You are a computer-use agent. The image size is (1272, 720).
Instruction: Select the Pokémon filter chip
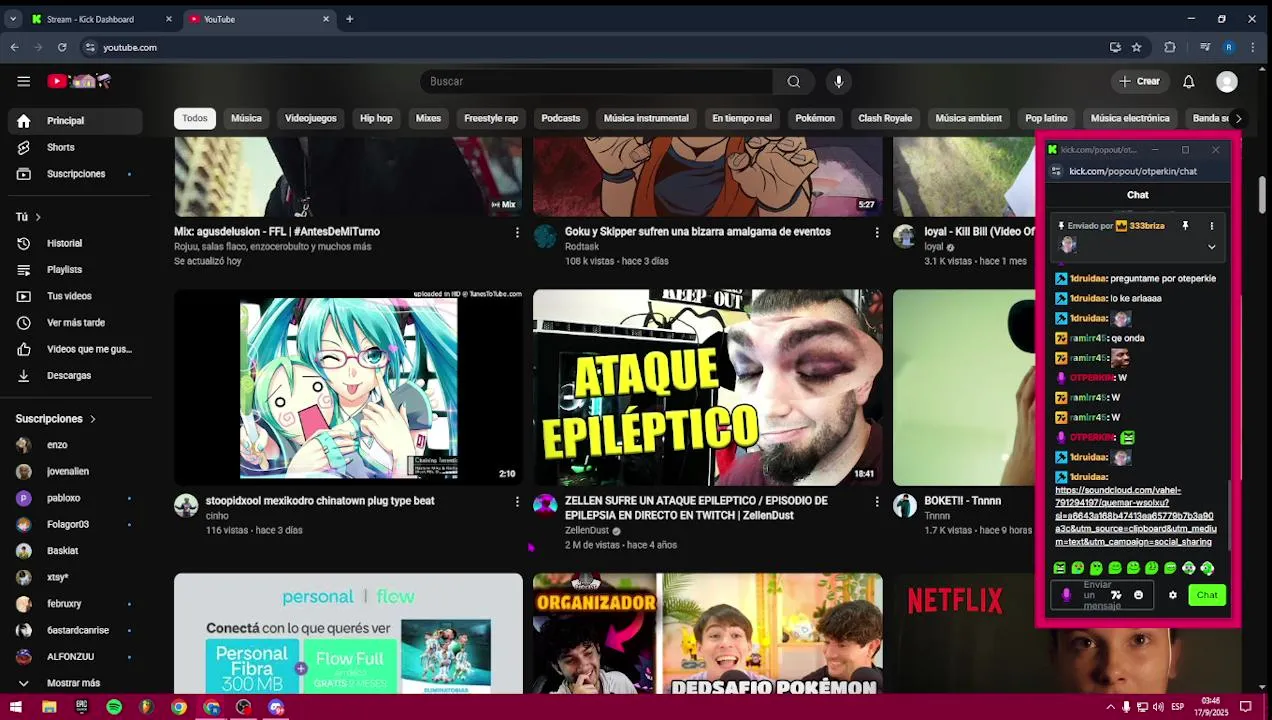pos(815,118)
